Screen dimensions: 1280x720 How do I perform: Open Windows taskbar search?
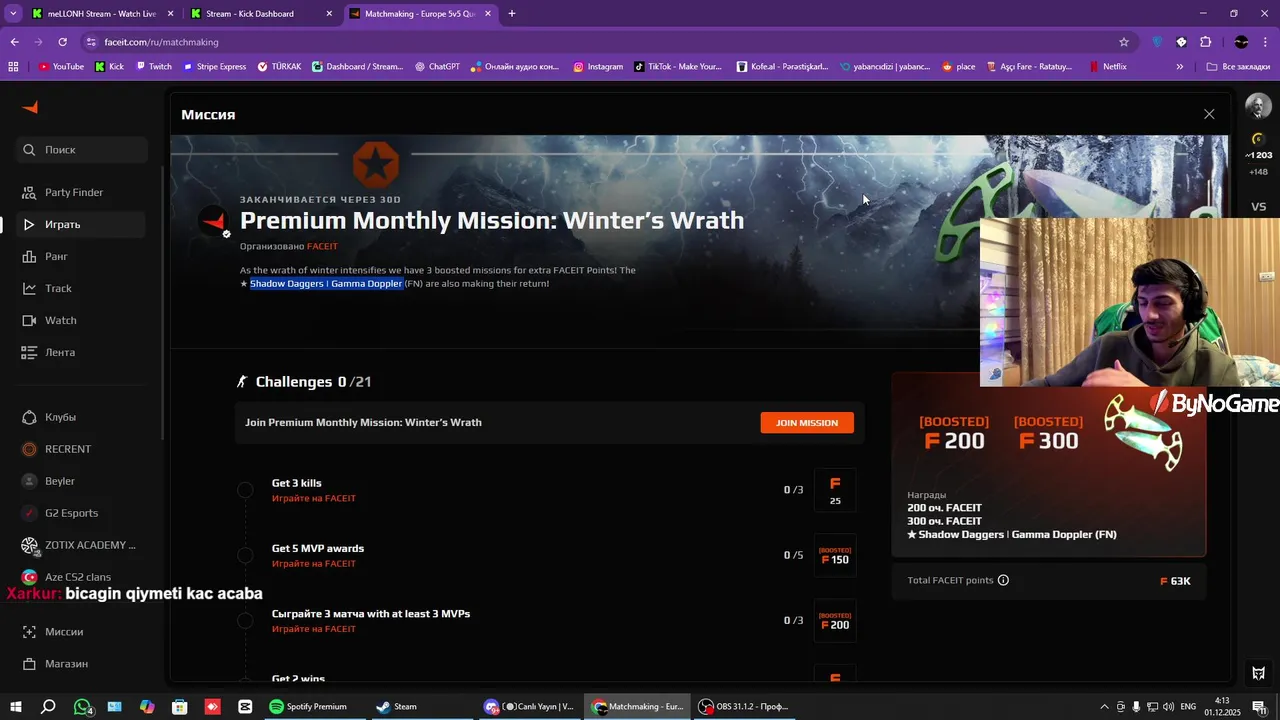click(48, 707)
